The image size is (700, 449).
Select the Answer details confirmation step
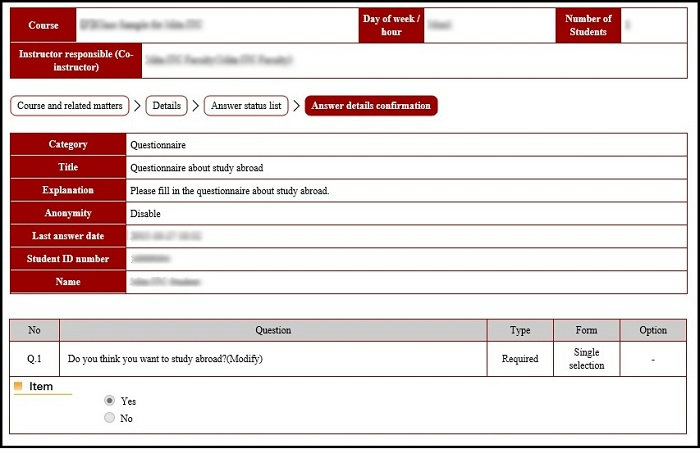coord(371,106)
